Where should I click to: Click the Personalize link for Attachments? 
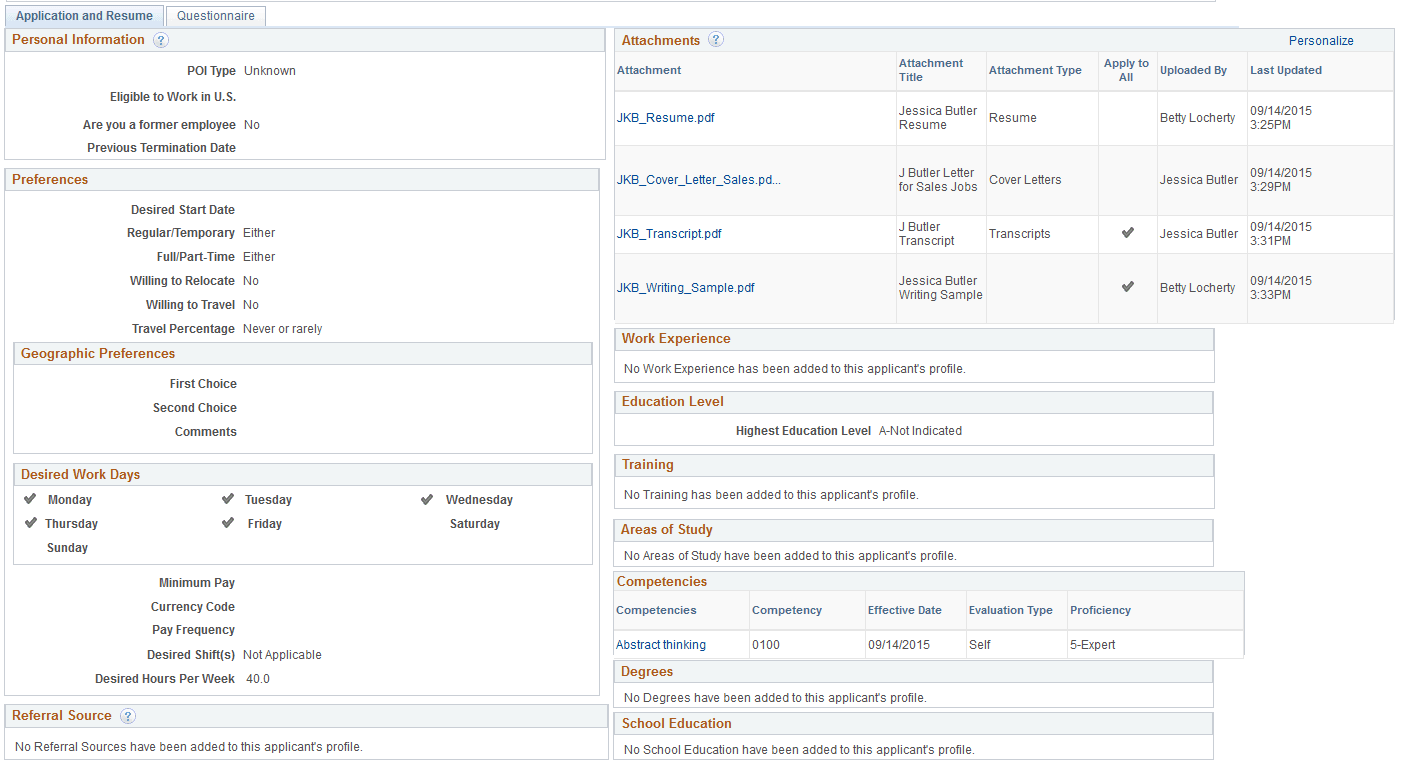[x=1321, y=40]
